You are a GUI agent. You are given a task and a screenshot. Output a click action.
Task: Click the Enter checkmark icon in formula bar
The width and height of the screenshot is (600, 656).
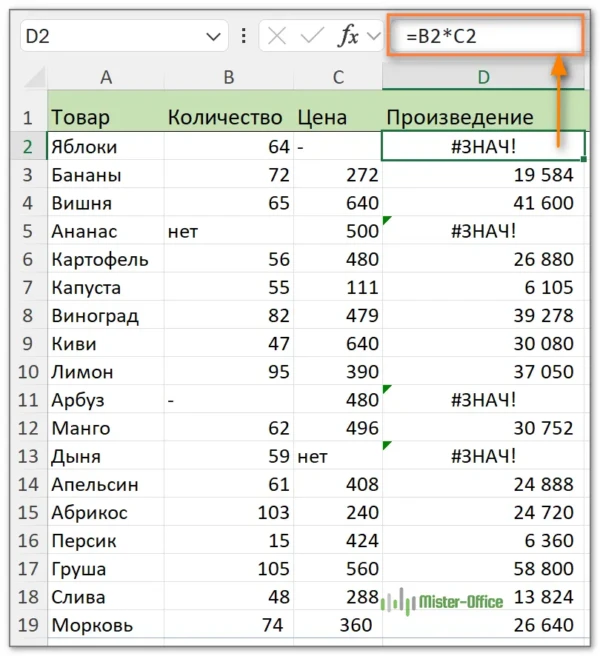click(311, 36)
